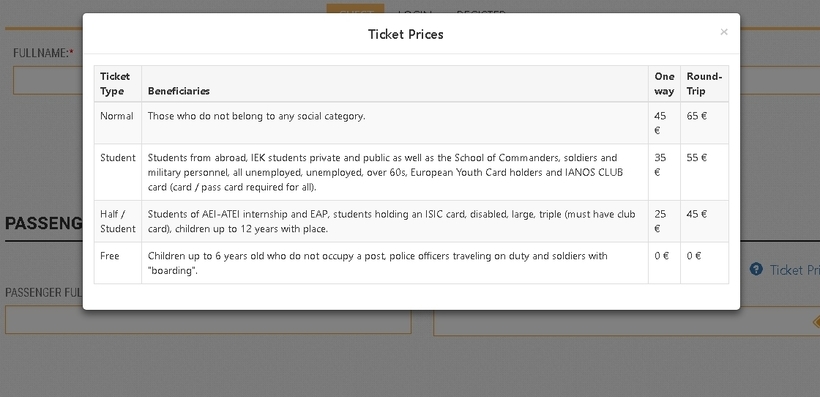Select the Half / Student ticket cell

(x=118, y=221)
